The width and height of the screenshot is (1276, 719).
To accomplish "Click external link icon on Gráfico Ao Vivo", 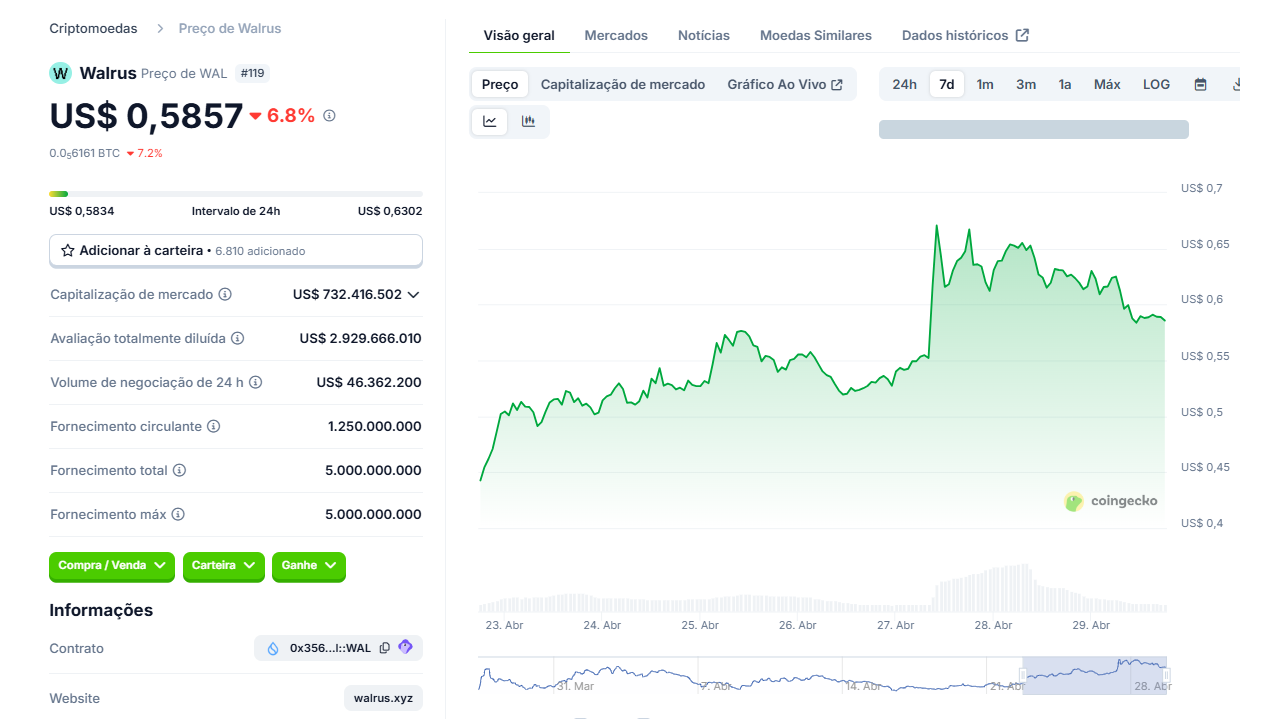I will (x=837, y=85).
